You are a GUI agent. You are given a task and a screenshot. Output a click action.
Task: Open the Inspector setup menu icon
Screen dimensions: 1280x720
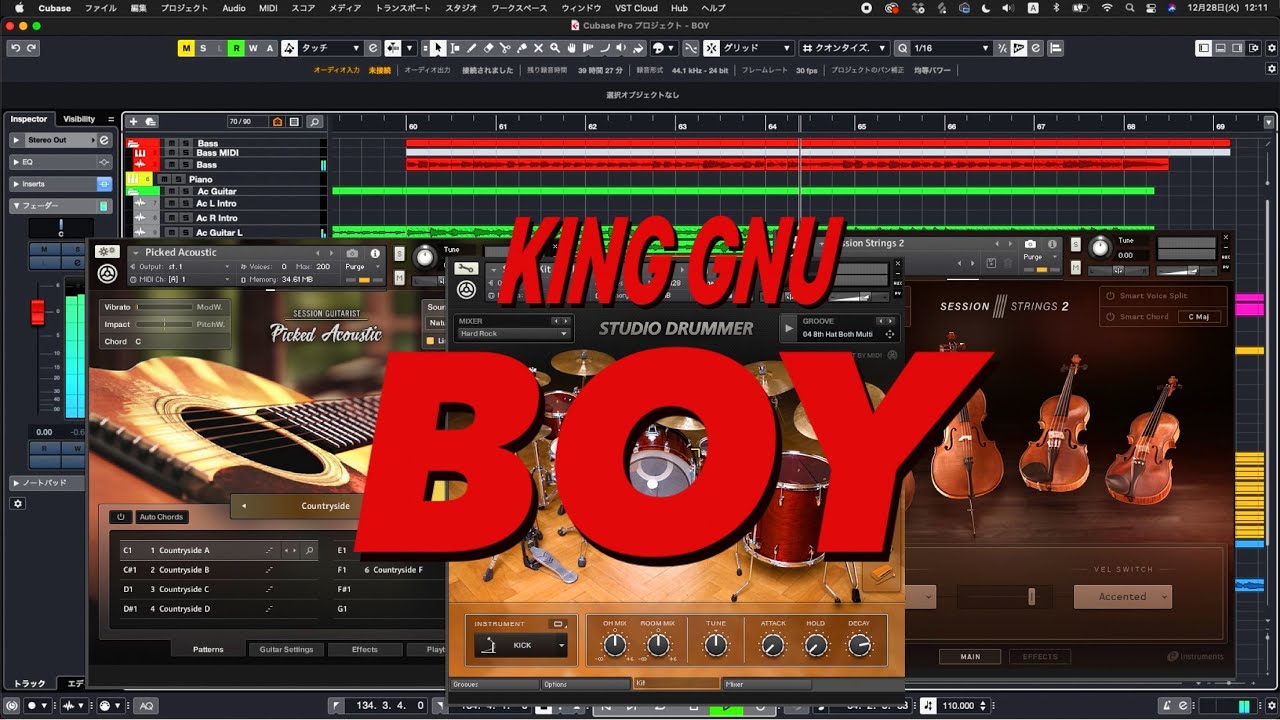[112, 119]
